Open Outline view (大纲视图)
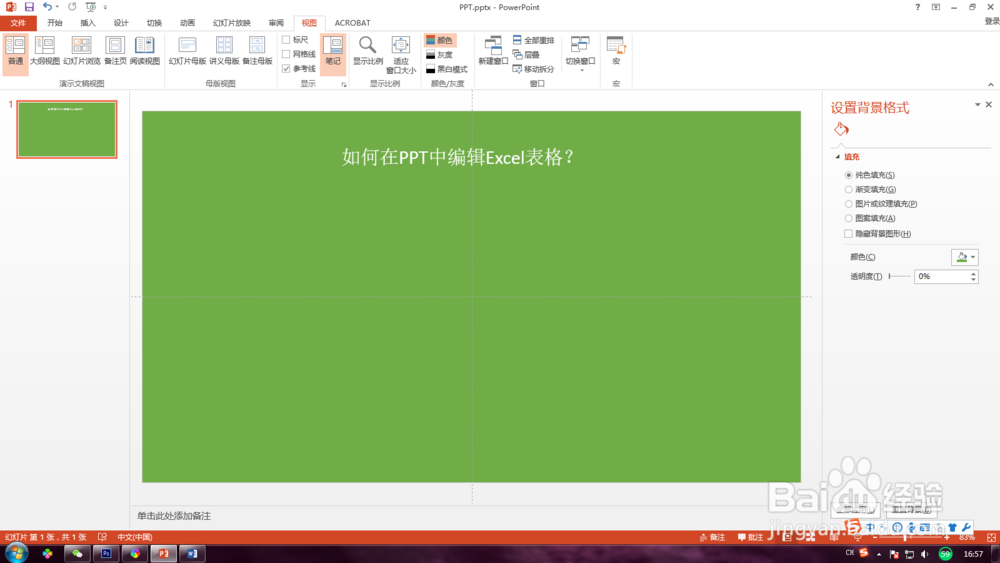Screen dimensions: 1000x563 point(45,51)
